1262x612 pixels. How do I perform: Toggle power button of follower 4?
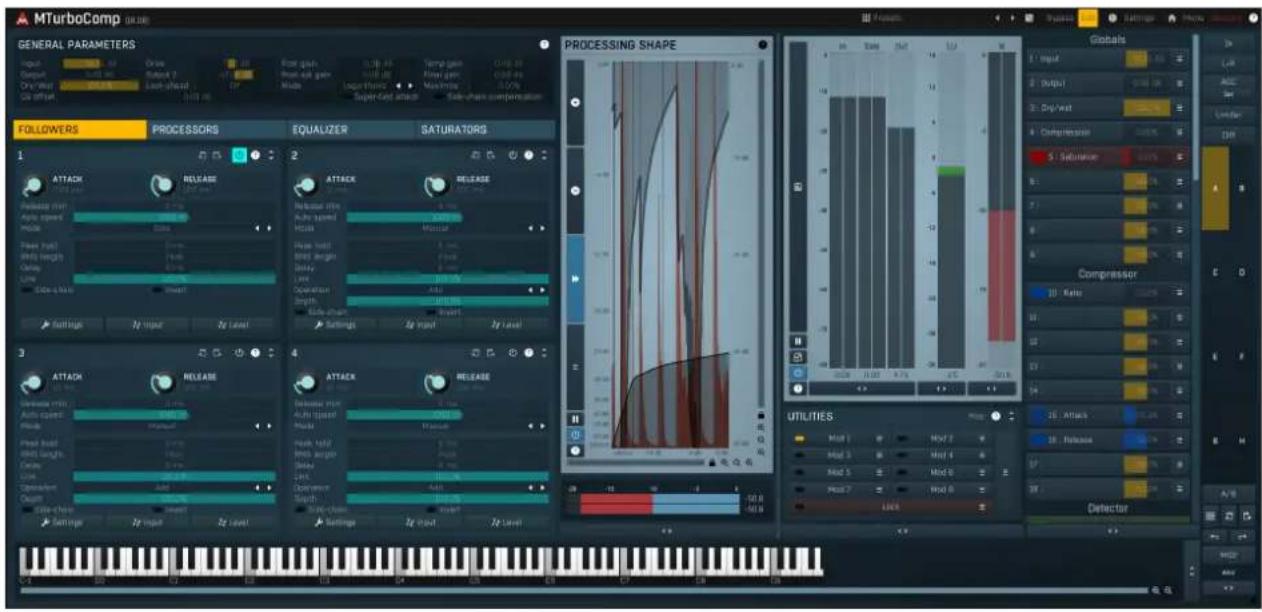(512, 353)
